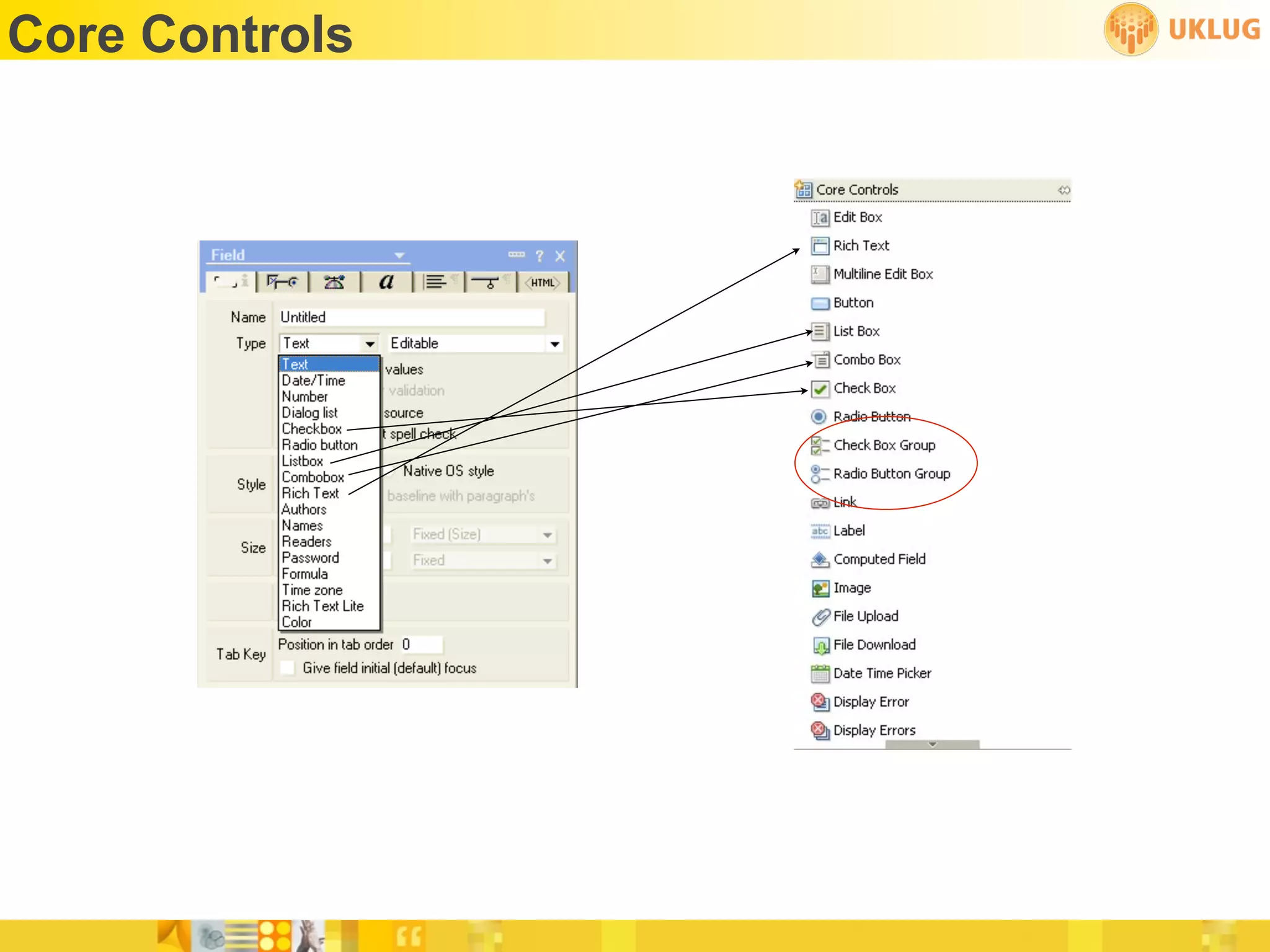
Task: Choose Radio button in type list
Action: click(320, 445)
